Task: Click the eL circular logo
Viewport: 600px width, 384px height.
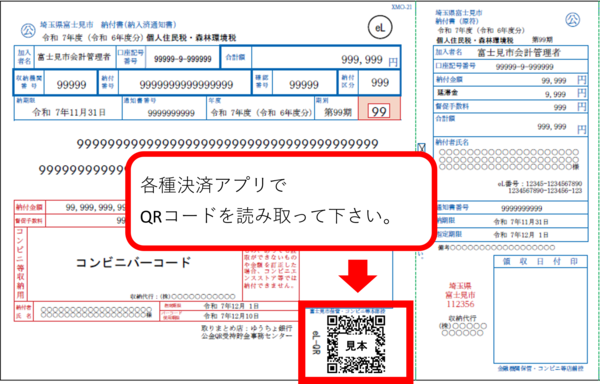Action: (x=380, y=28)
